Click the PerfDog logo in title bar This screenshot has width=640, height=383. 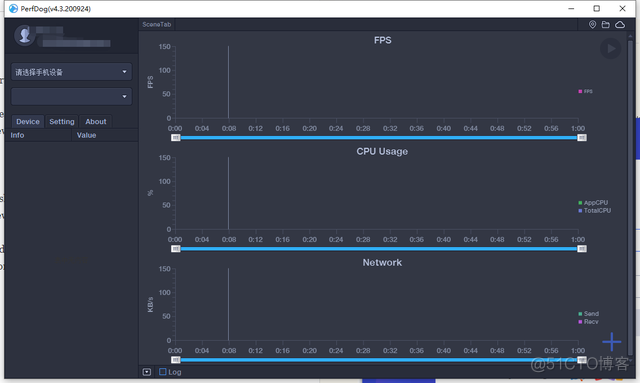[13, 9]
